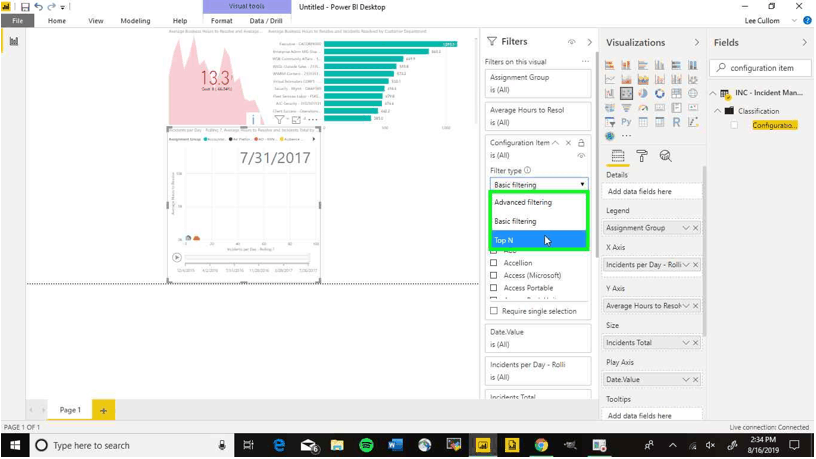Clear the Configuration Item filter

(568, 143)
